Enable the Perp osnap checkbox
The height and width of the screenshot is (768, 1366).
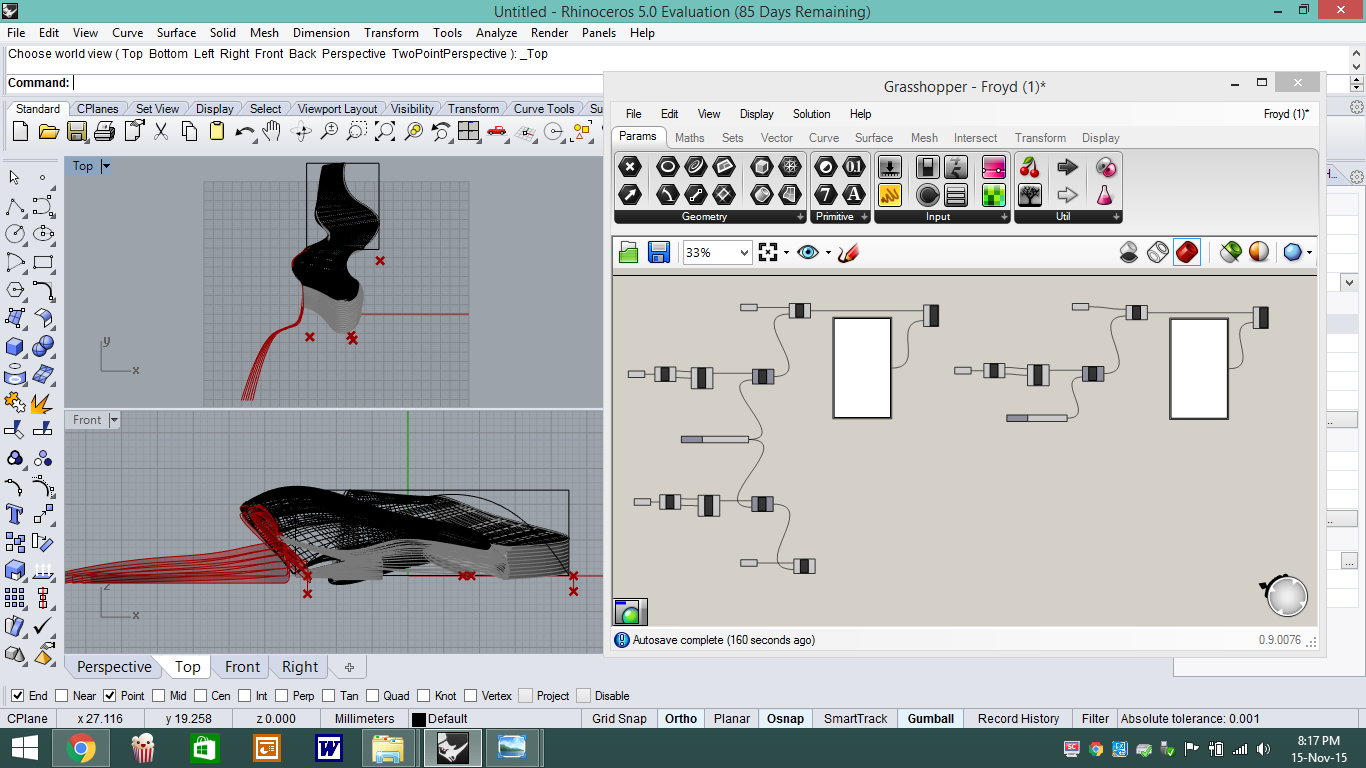282,695
